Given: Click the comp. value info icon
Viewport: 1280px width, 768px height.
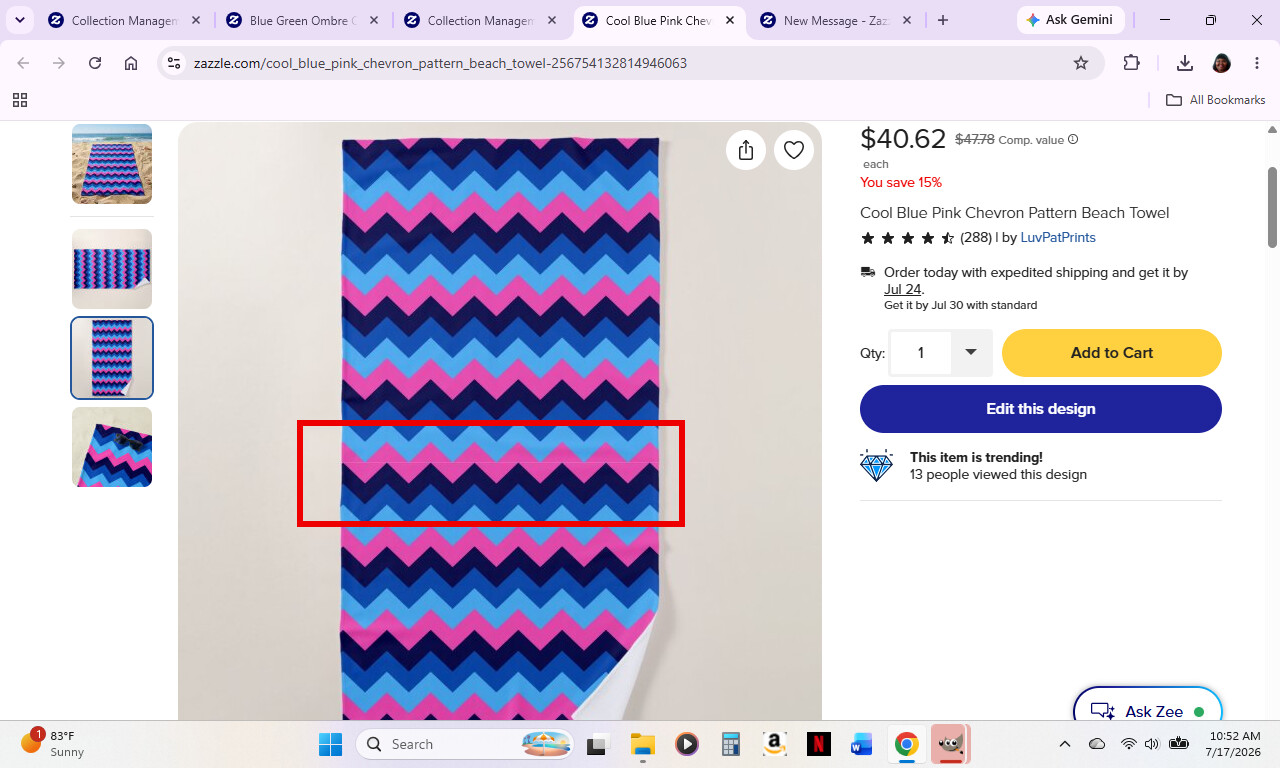Looking at the screenshot, I should [x=1073, y=140].
